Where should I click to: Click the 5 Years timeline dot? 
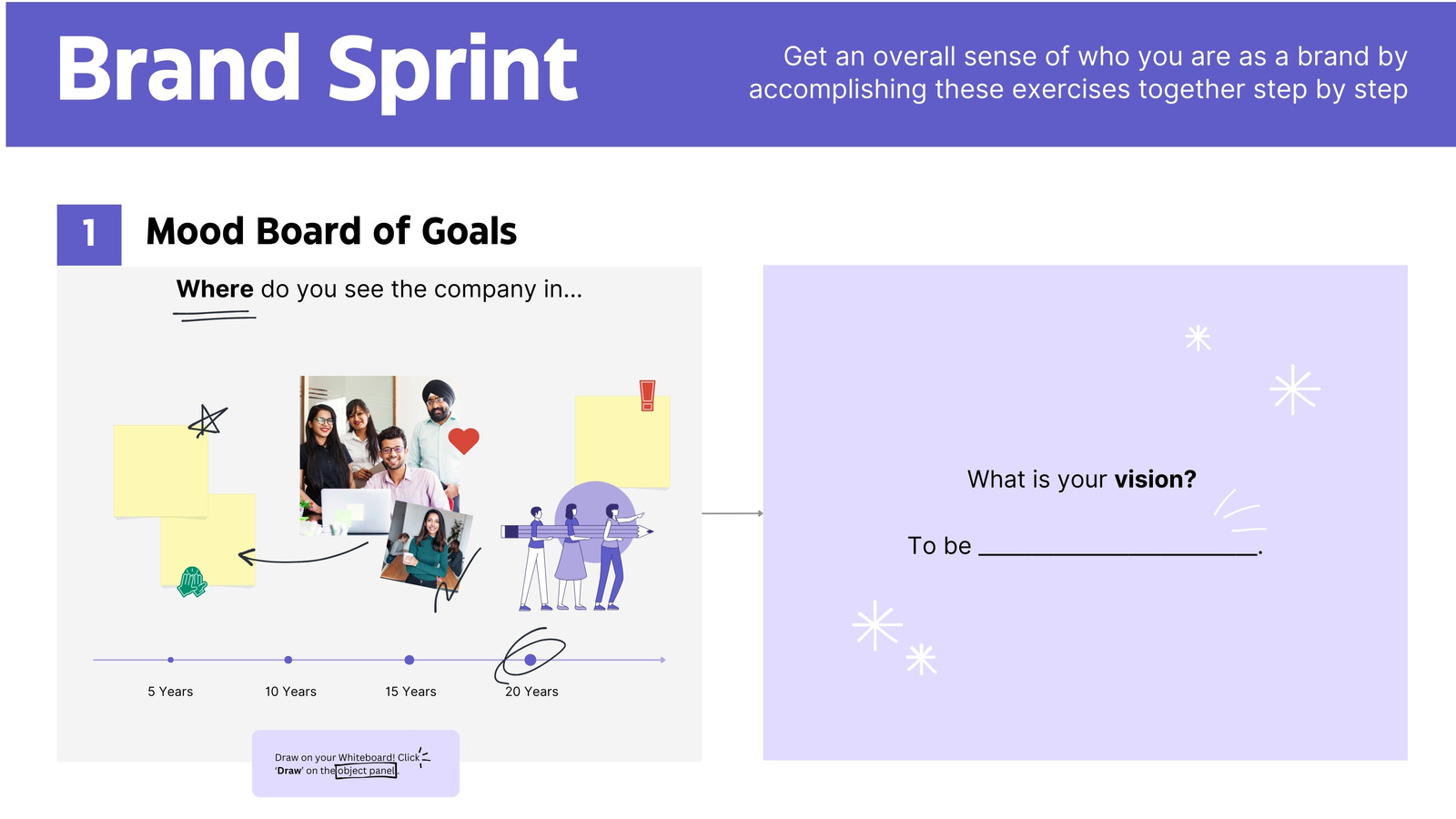tap(170, 660)
